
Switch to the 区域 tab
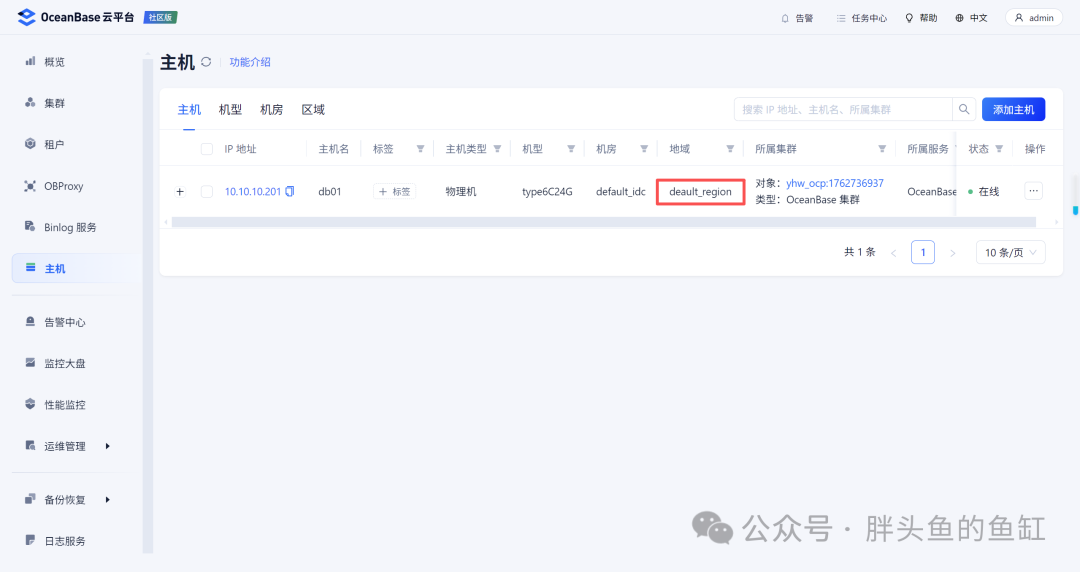click(x=313, y=110)
